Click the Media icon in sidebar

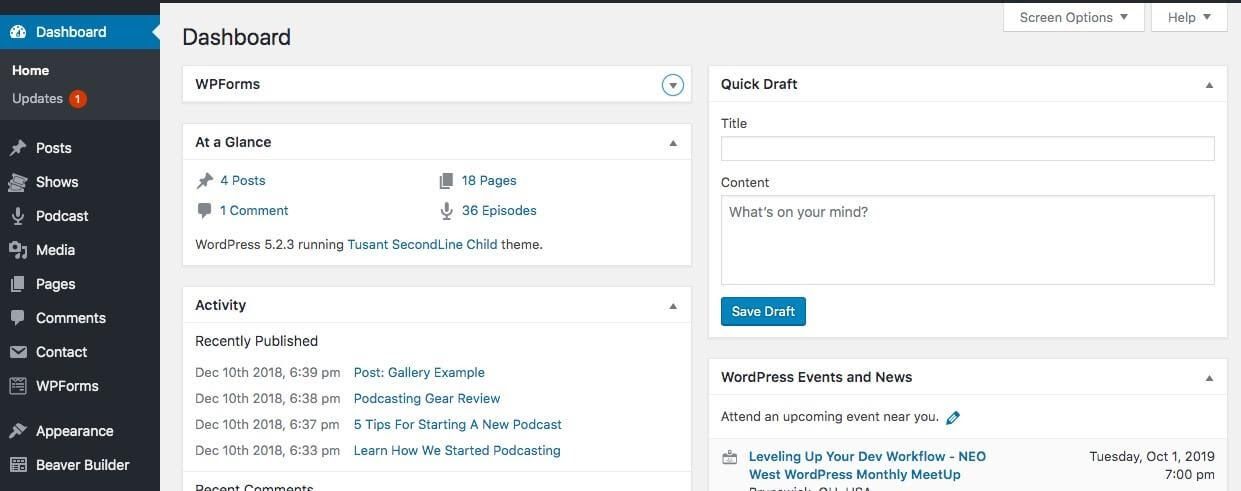(x=18, y=250)
